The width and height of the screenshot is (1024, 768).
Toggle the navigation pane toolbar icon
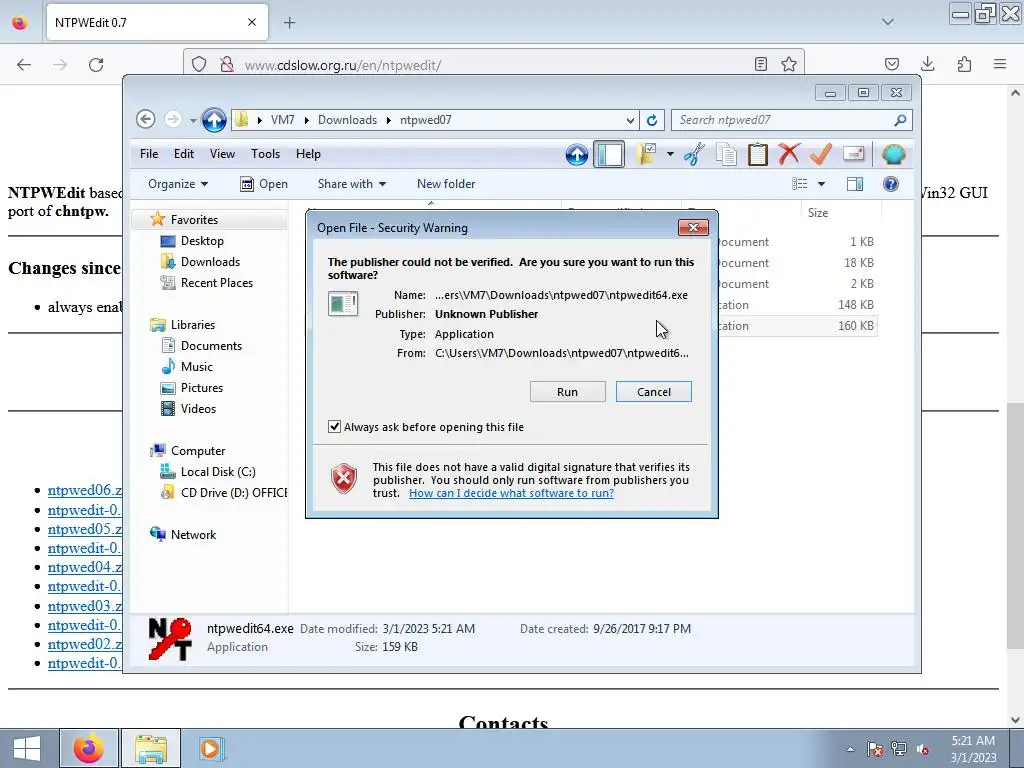(609, 155)
